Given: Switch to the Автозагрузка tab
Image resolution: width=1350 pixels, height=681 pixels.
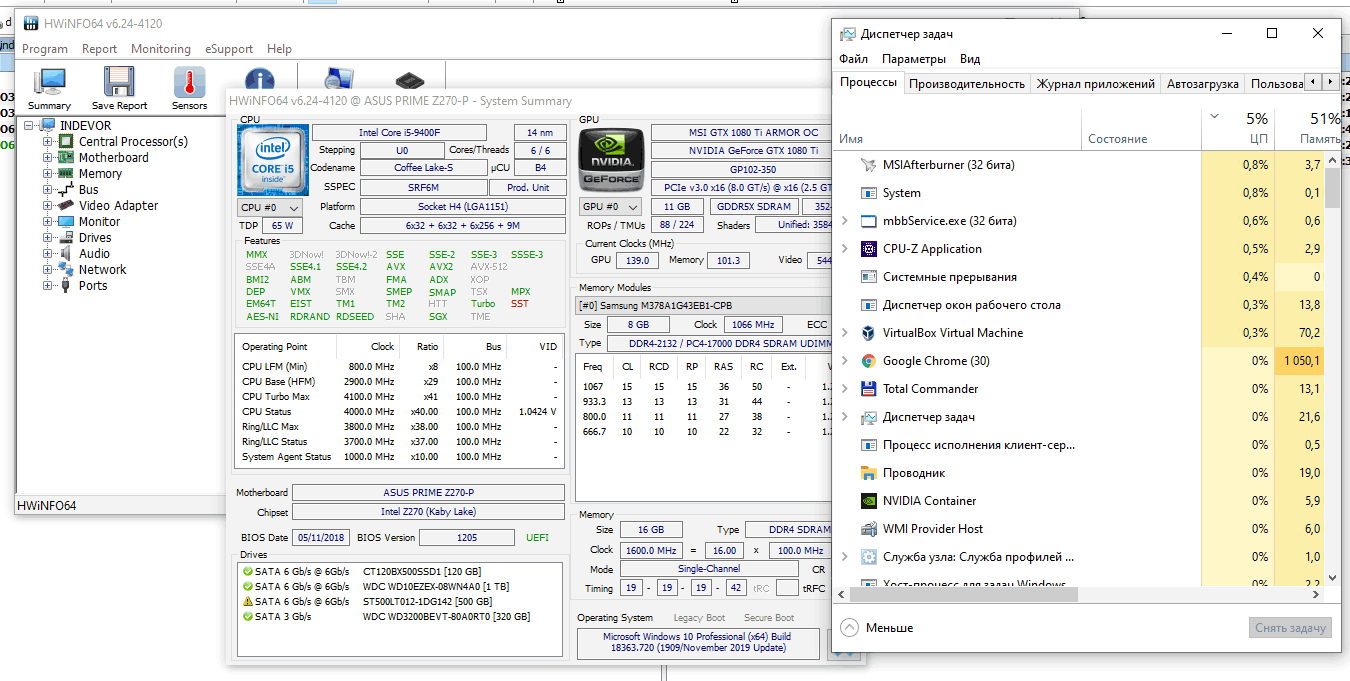Looking at the screenshot, I should 1203,84.
